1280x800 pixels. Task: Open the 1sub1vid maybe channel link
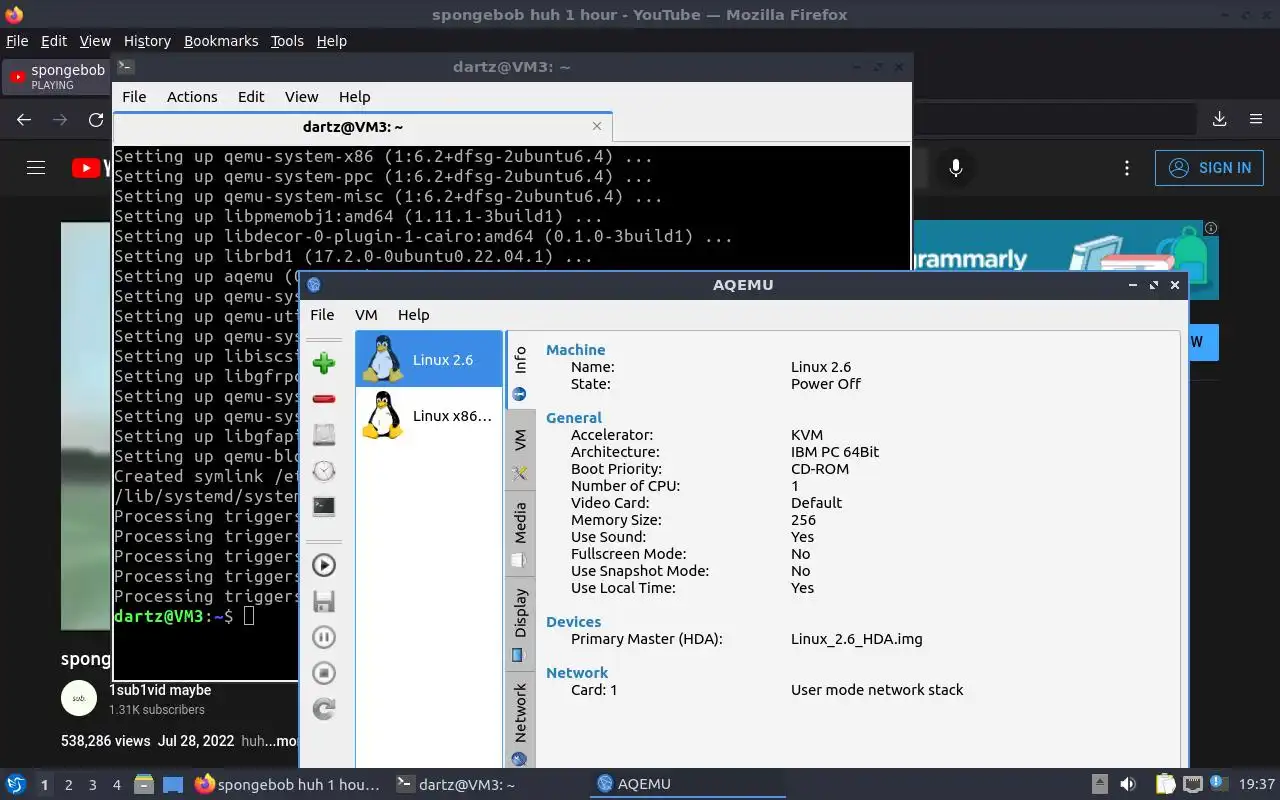click(160, 690)
